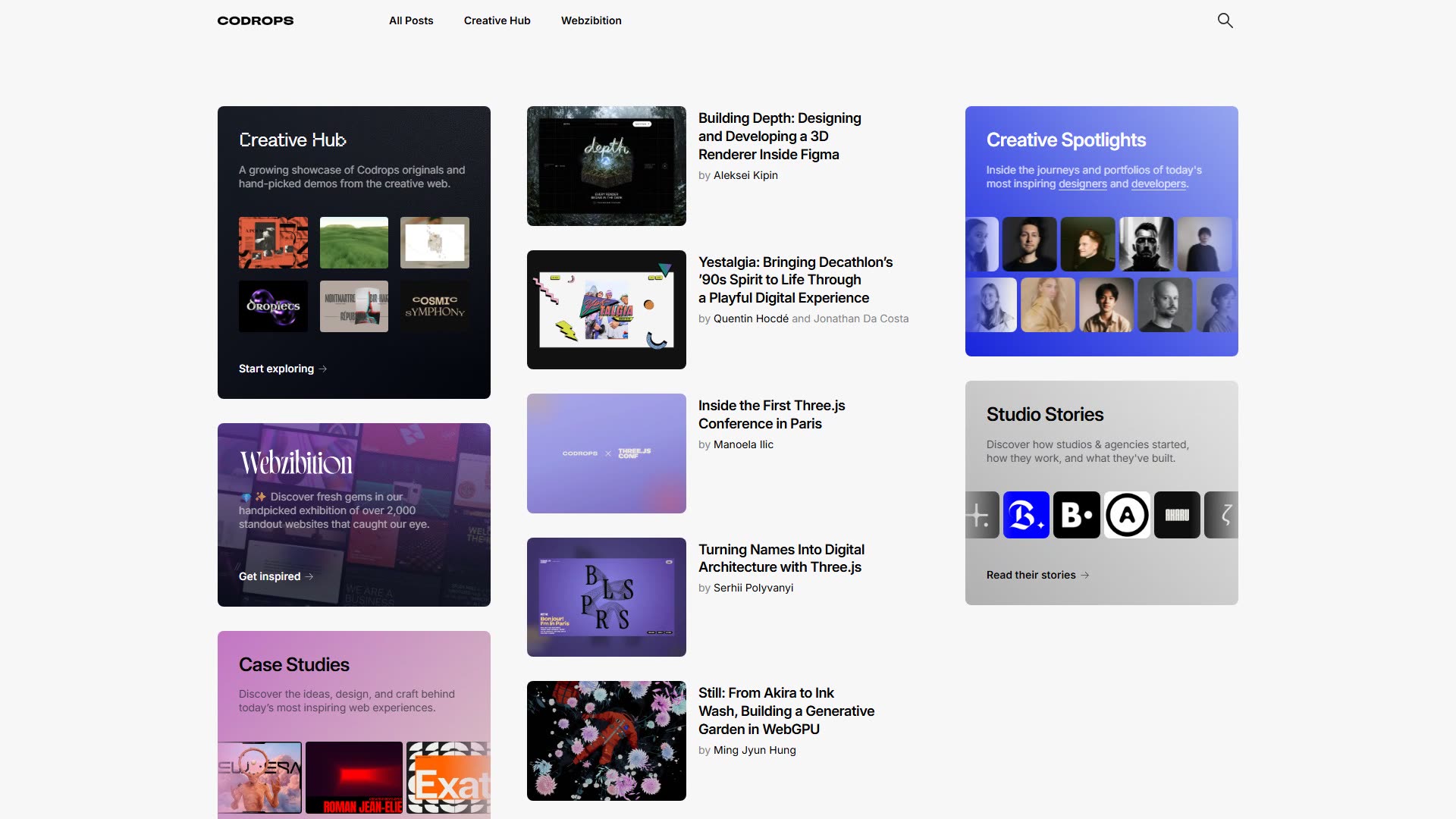The image size is (1456, 819).
Task: Click the Get inspired link
Action: 276,576
